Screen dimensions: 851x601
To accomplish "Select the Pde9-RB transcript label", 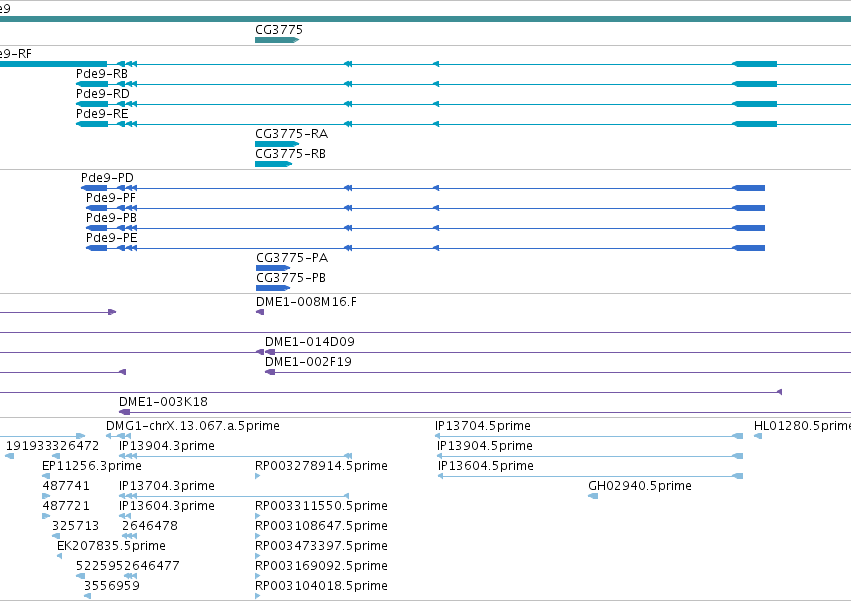I will (102, 74).
